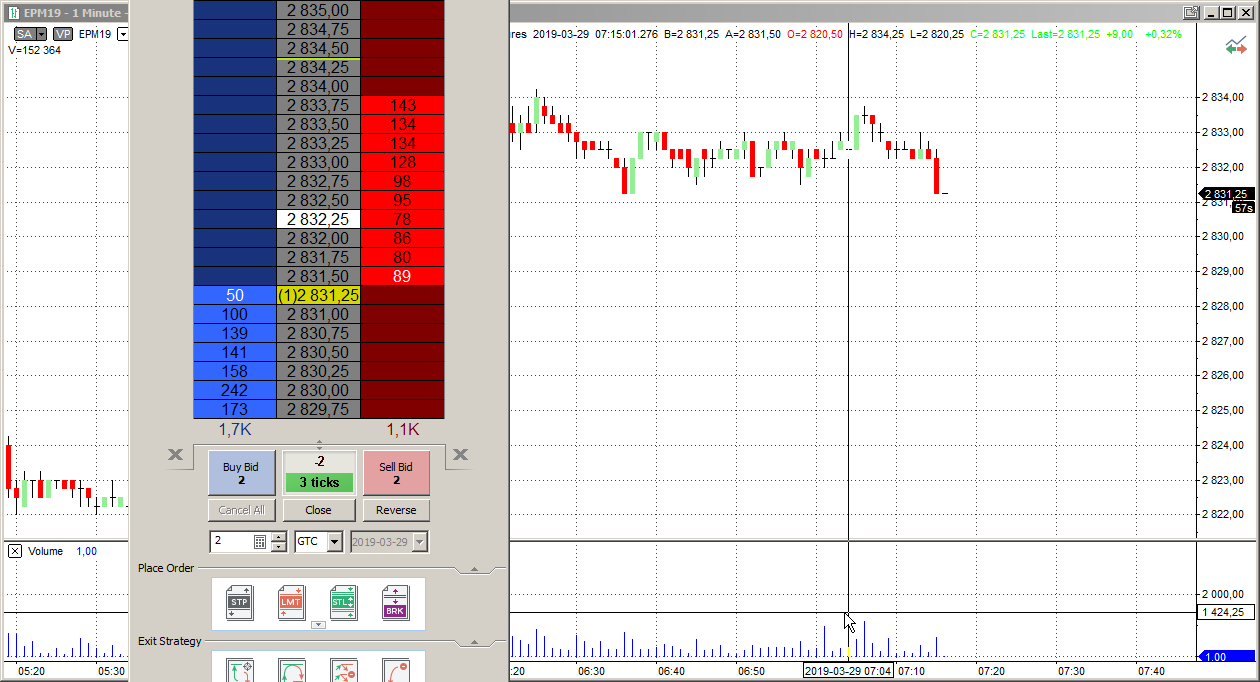Click the ladder resize handle above position box

click(x=319, y=443)
